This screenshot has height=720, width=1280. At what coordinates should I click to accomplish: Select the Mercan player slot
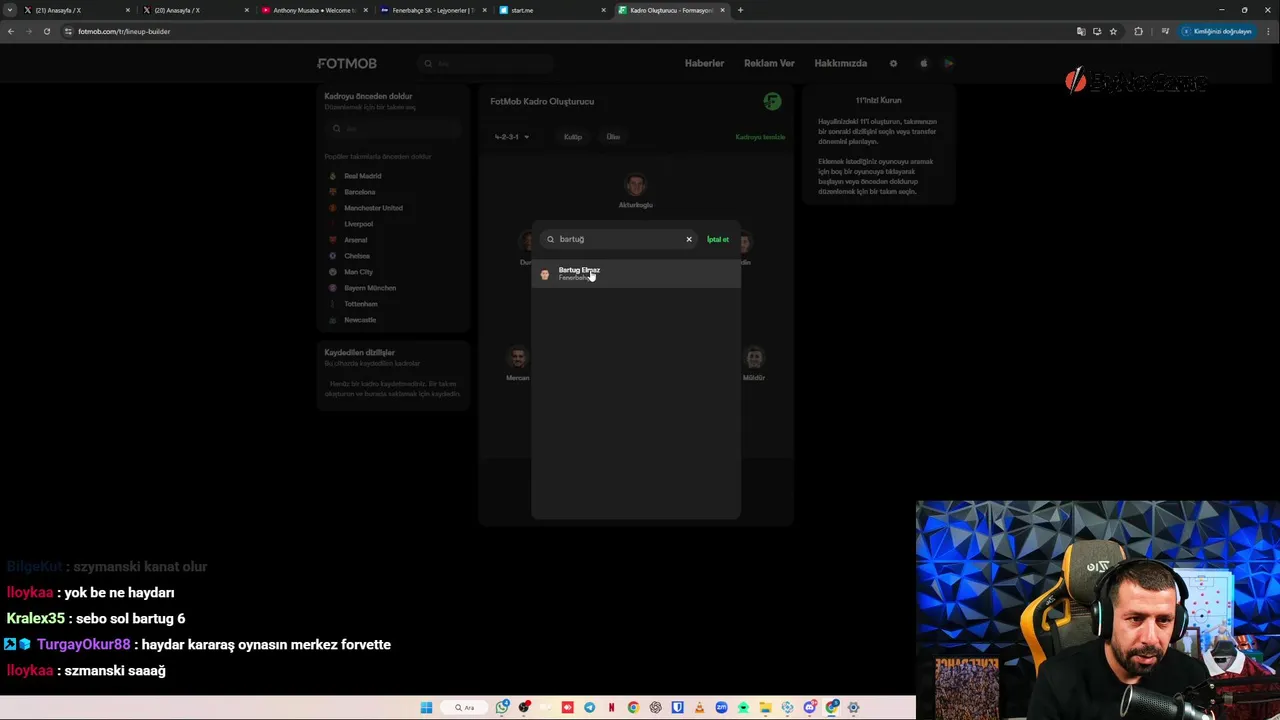pos(517,364)
